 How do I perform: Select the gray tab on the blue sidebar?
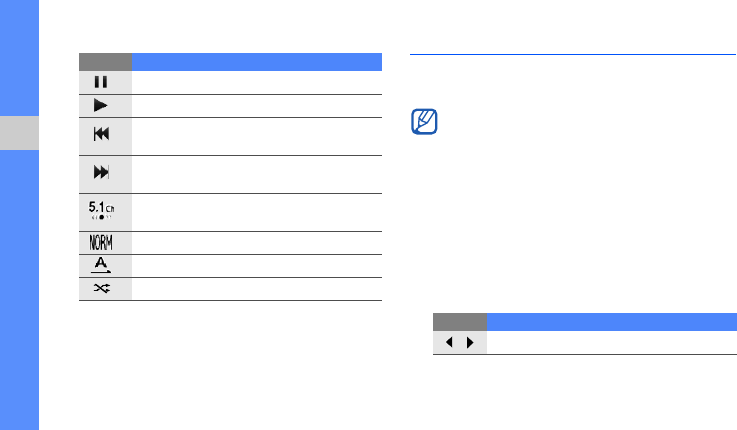[x=19, y=133]
